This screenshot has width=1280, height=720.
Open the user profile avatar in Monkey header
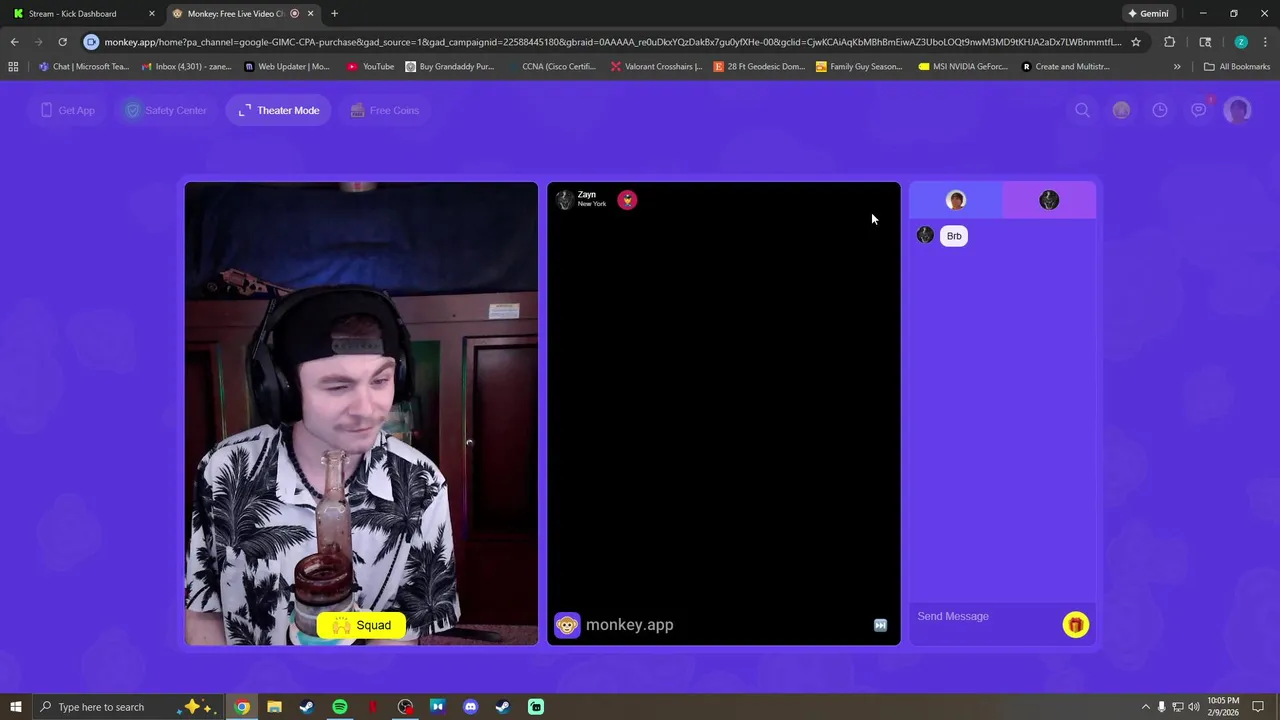(x=1238, y=110)
